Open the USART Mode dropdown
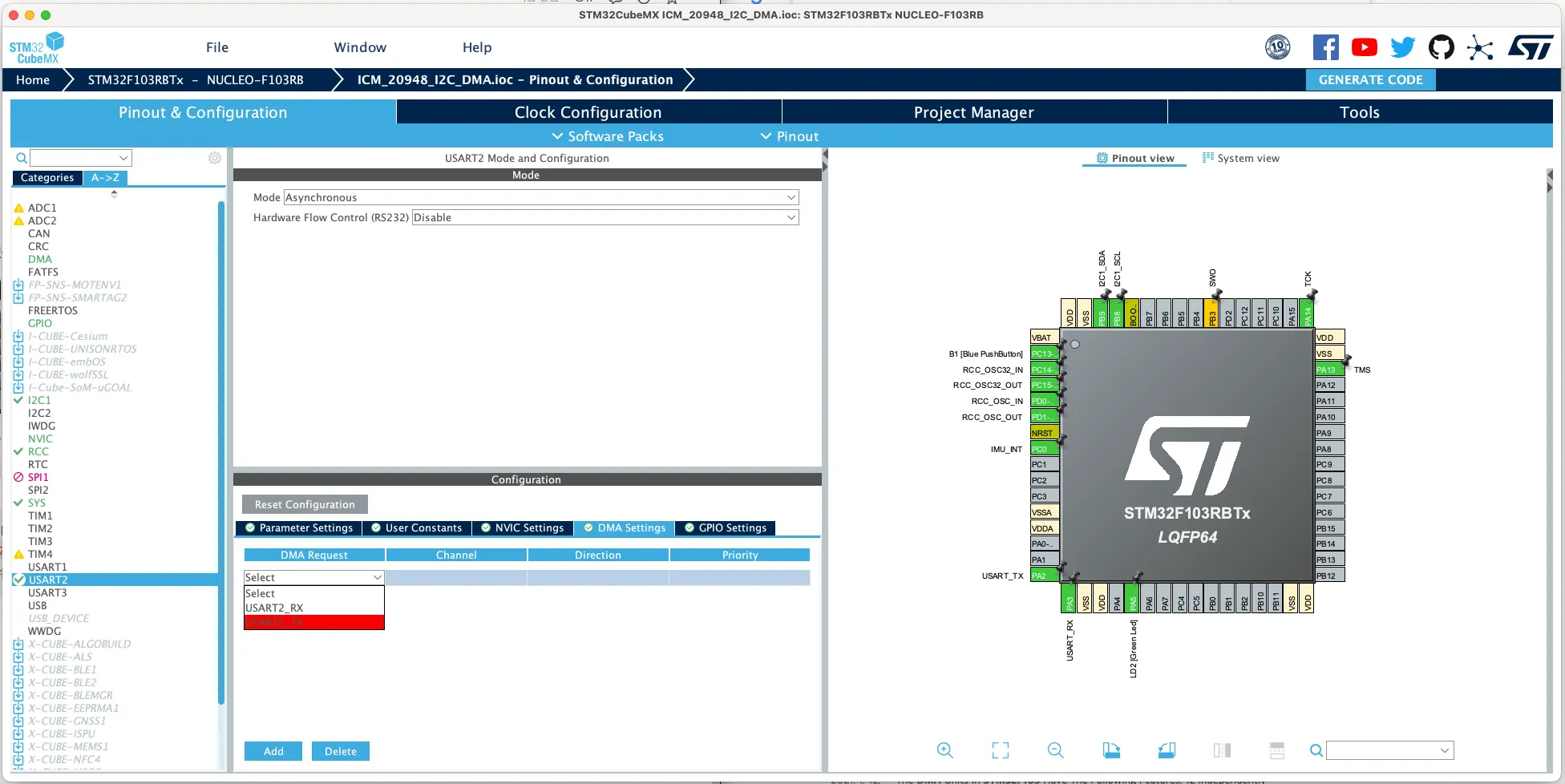The width and height of the screenshot is (1565, 784). pyautogui.click(x=541, y=197)
